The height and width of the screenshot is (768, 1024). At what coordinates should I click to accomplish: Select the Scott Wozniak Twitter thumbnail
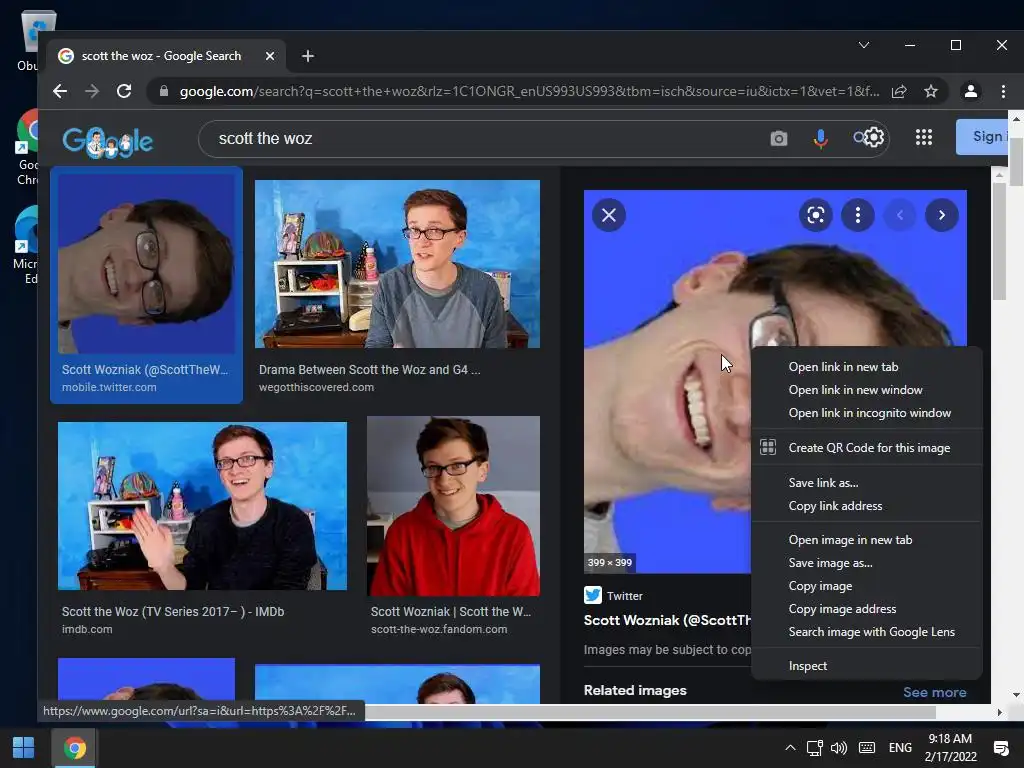coord(146,264)
